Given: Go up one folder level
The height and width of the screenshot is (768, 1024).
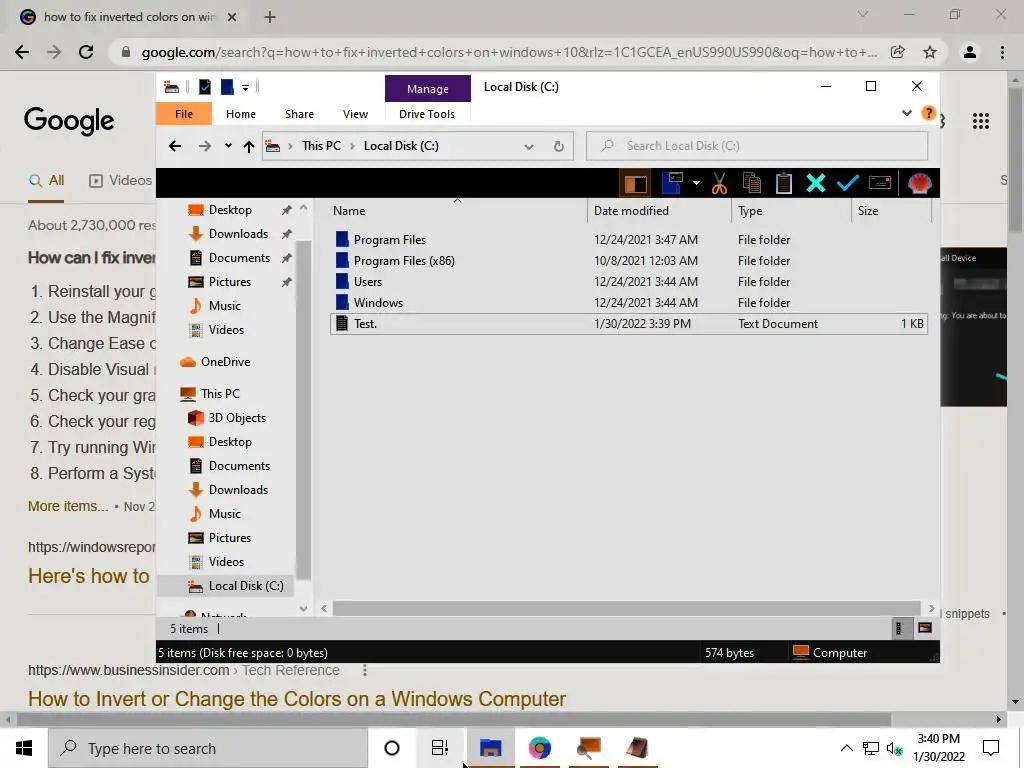Looking at the screenshot, I should [249, 146].
